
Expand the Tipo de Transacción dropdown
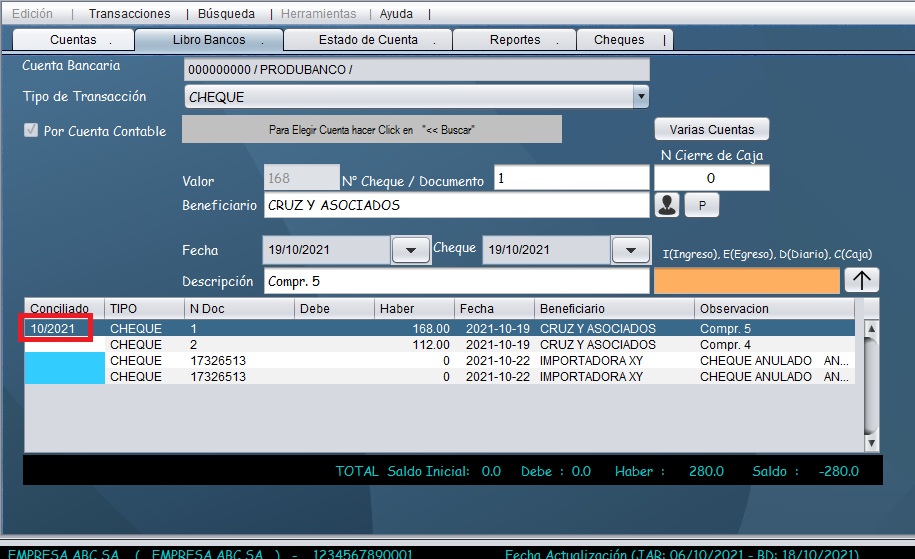click(640, 97)
